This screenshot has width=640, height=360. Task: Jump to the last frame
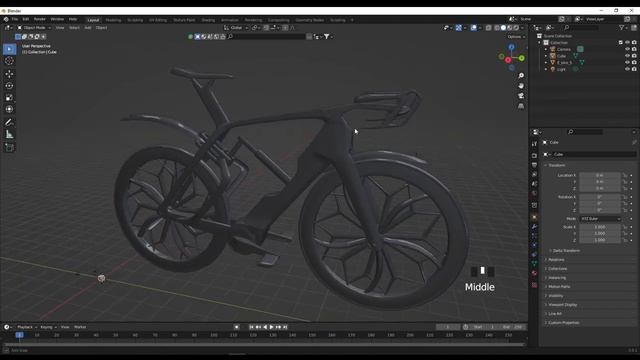click(285, 327)
